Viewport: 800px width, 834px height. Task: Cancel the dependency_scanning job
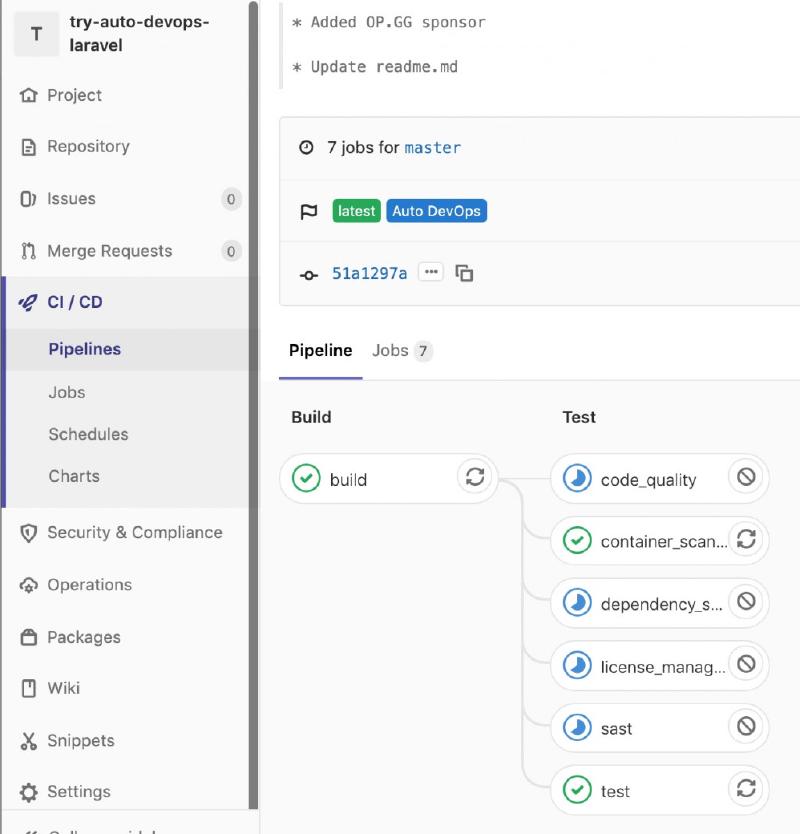click(746, 603)
